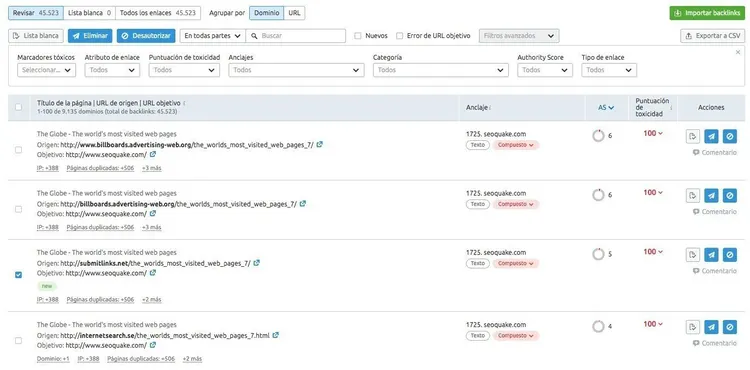
Task: Sort by Anclaje column header
Action: click(478, 108)
